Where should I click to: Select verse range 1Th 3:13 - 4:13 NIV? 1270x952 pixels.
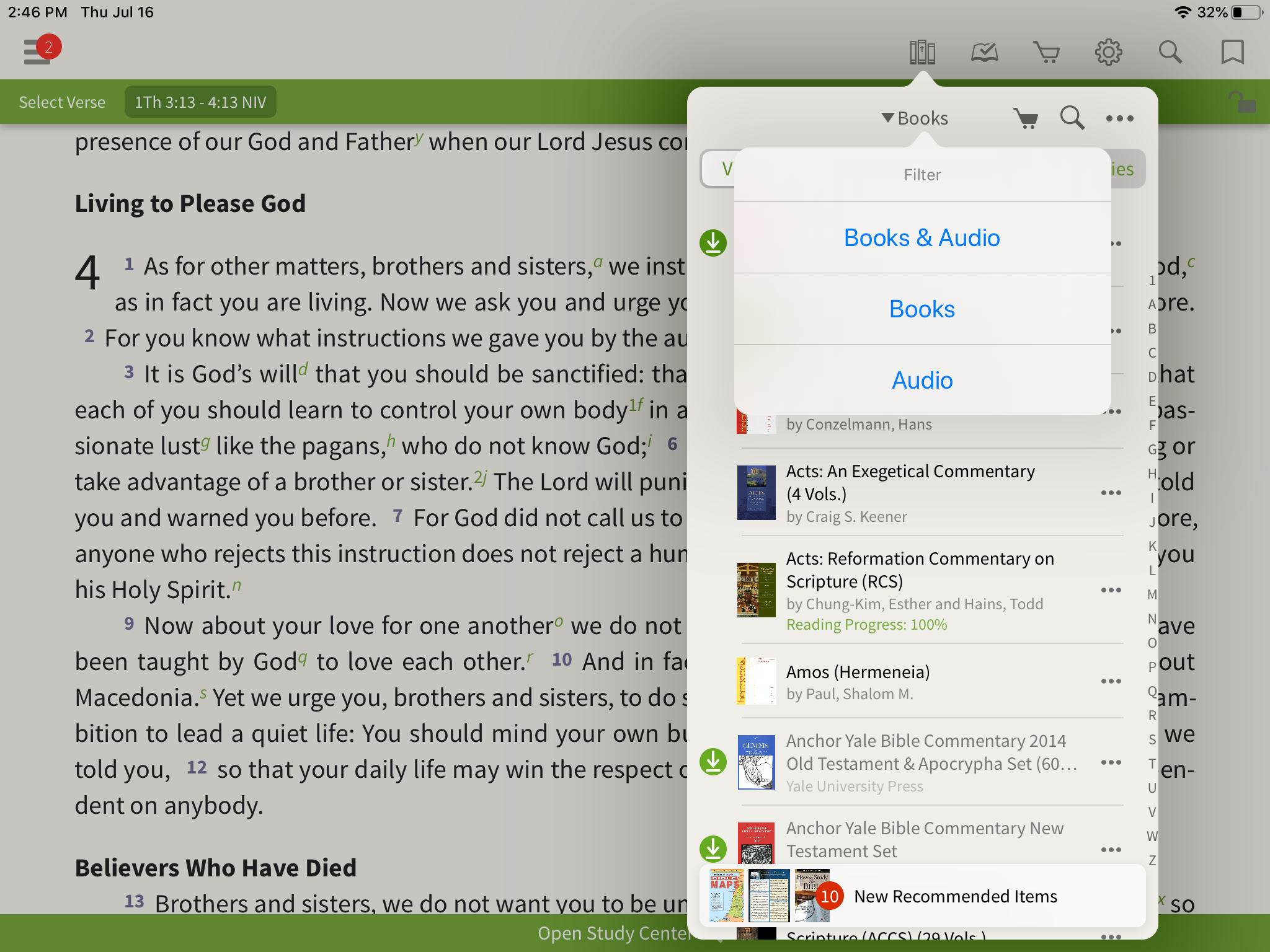point(200,102)
